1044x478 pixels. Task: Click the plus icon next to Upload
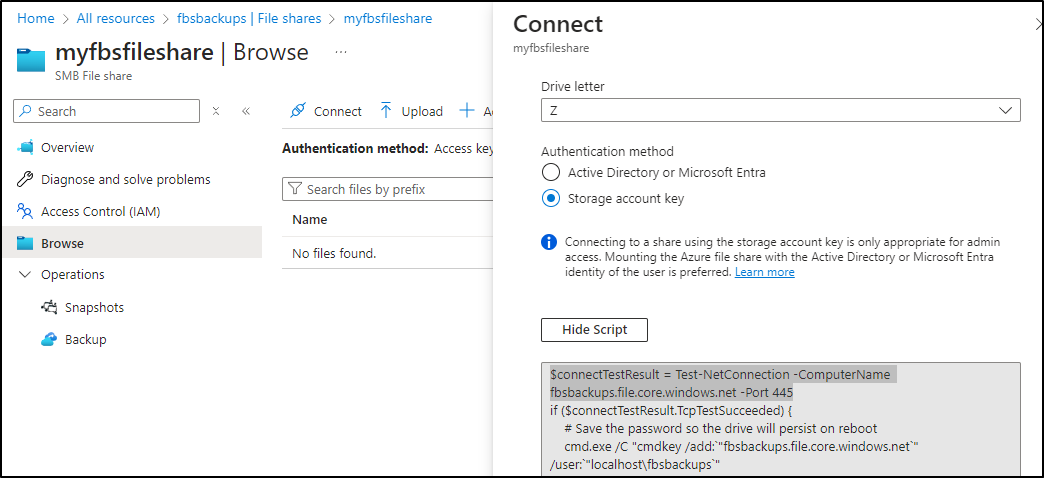(467, 111)
